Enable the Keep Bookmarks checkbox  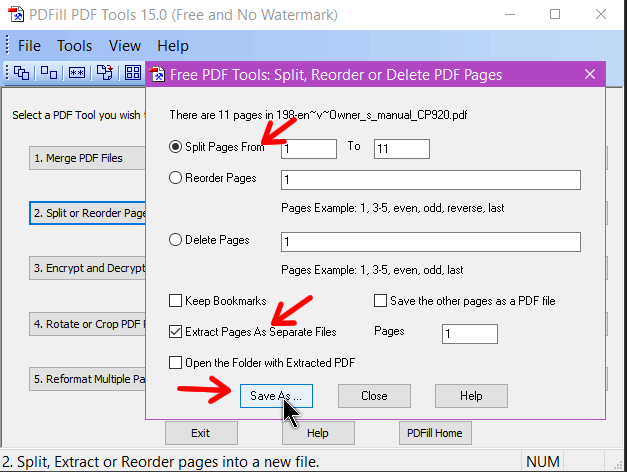(x=175, y=300)
